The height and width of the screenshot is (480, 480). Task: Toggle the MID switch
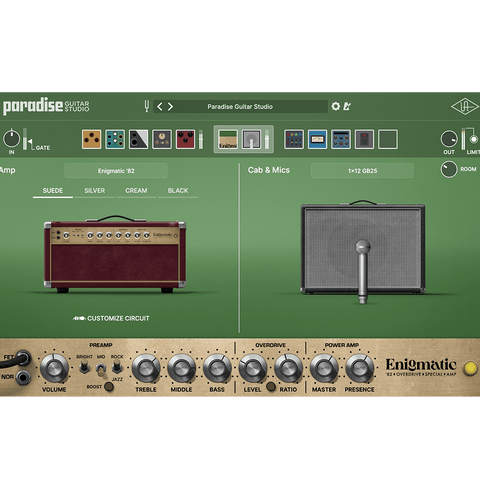click(101, 369)
